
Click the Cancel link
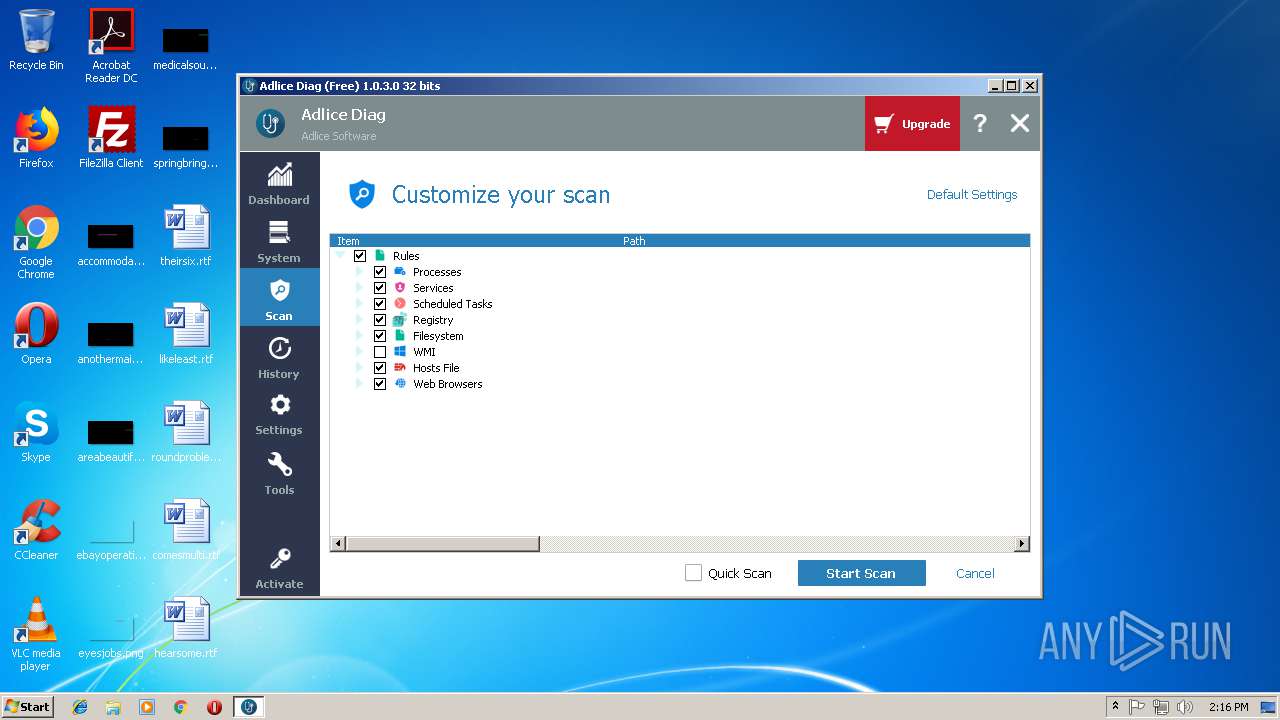coord(975,574)
